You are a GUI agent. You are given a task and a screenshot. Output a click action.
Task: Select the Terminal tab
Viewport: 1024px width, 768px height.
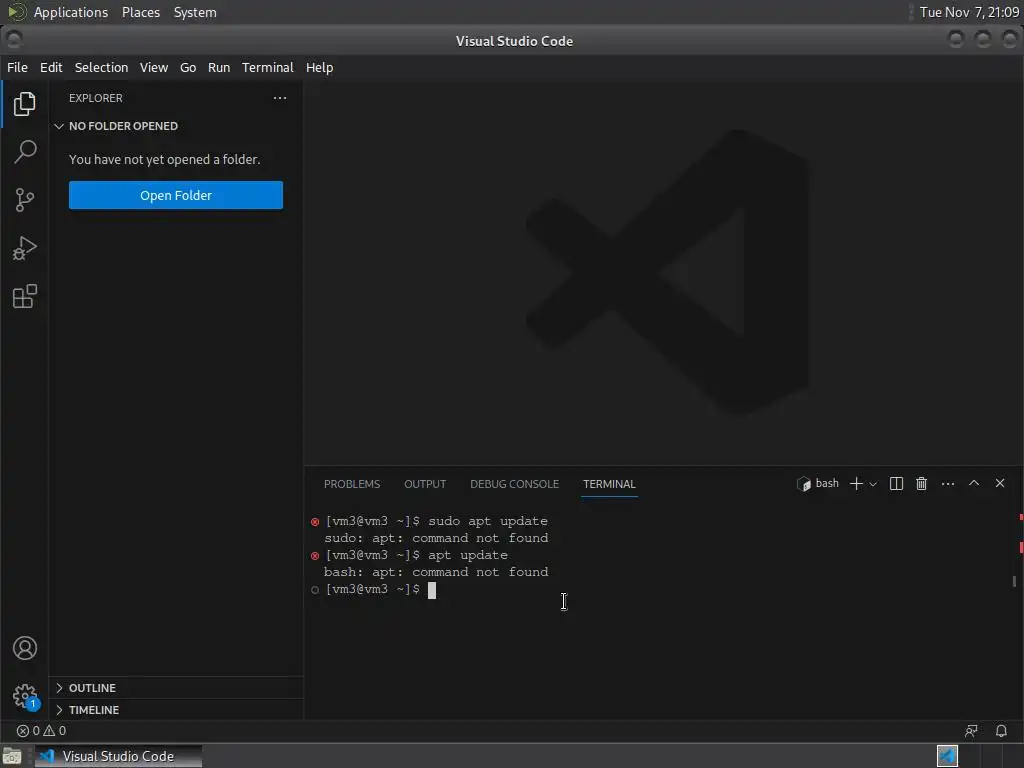click(609, 484)
